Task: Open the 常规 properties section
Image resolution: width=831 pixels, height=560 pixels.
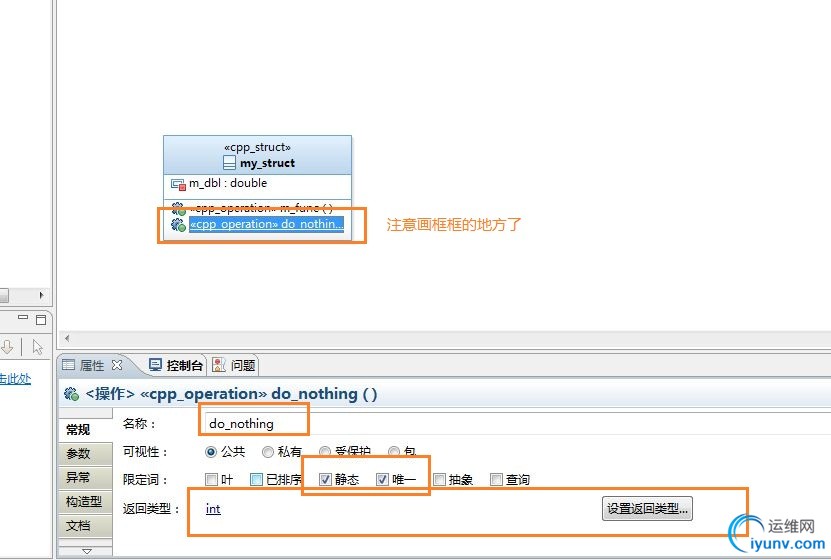Action: click(x=85, y=430)
